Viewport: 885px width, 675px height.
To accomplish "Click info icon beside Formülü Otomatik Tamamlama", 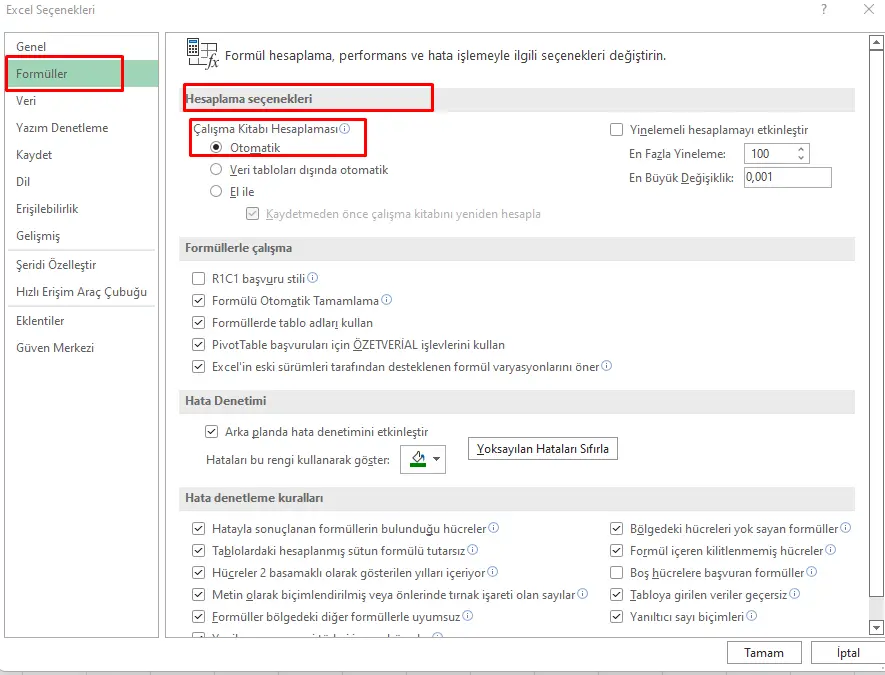I will click(x=387, y=300).
